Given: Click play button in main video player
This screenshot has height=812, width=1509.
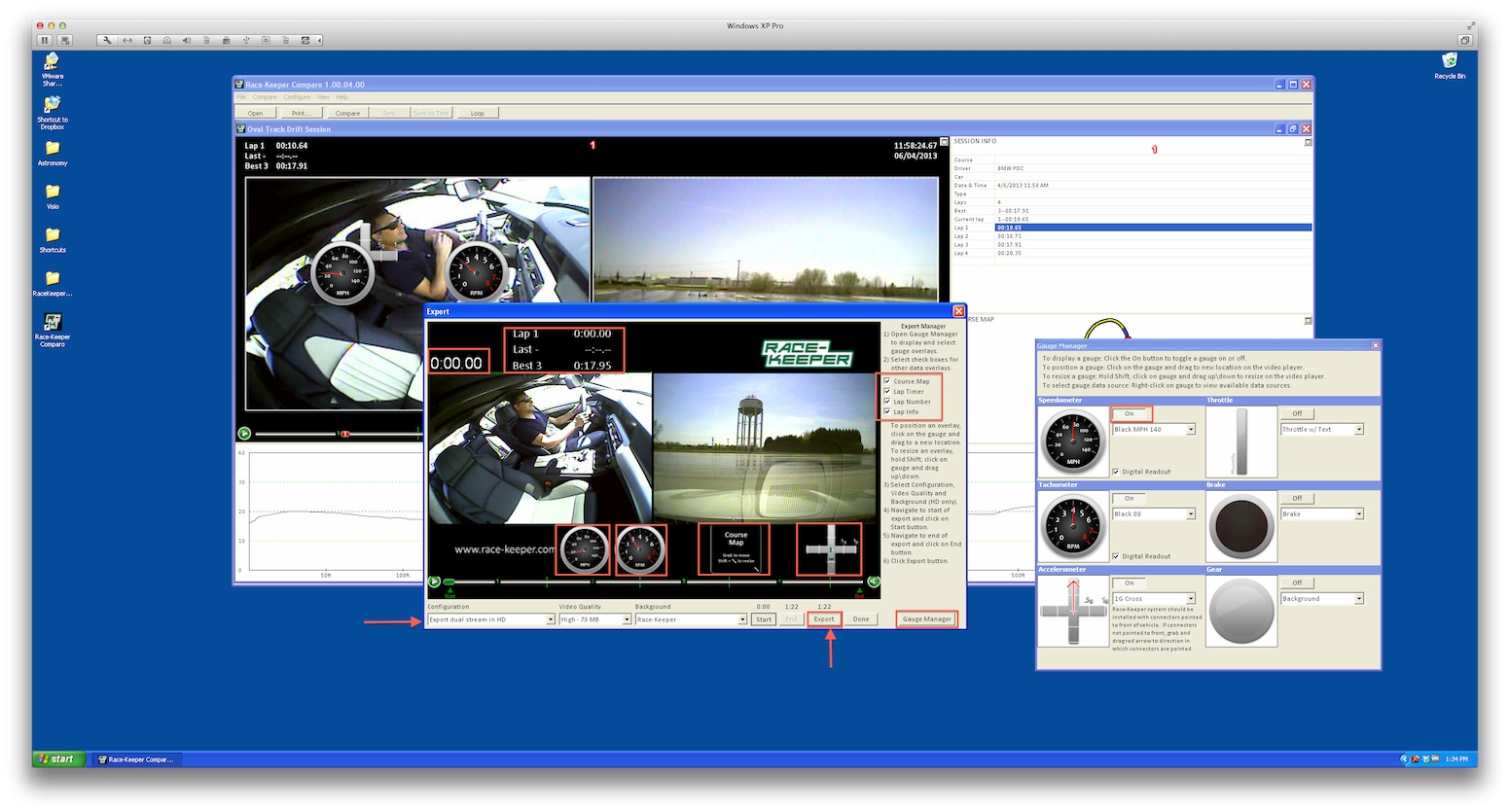Looking at the screenshot, I should pyautogui.click(x=244, y=434).
